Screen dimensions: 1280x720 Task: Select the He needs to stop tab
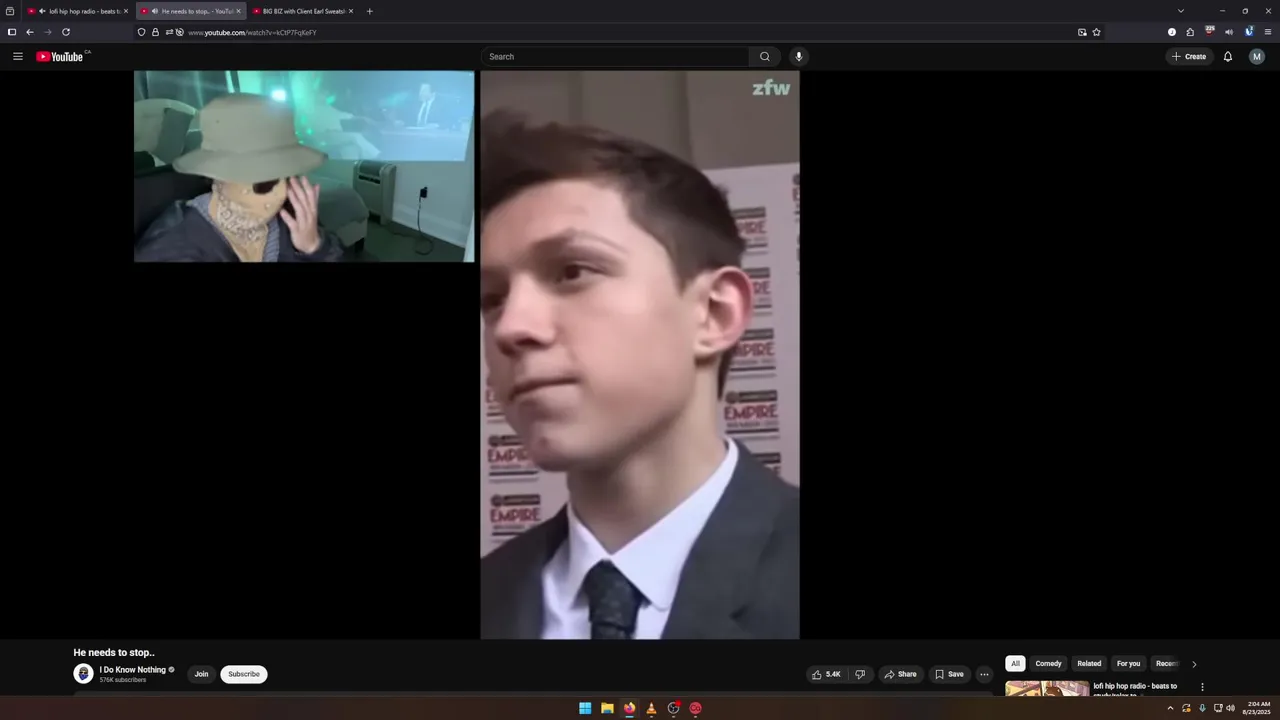click(x=191, y=11)
